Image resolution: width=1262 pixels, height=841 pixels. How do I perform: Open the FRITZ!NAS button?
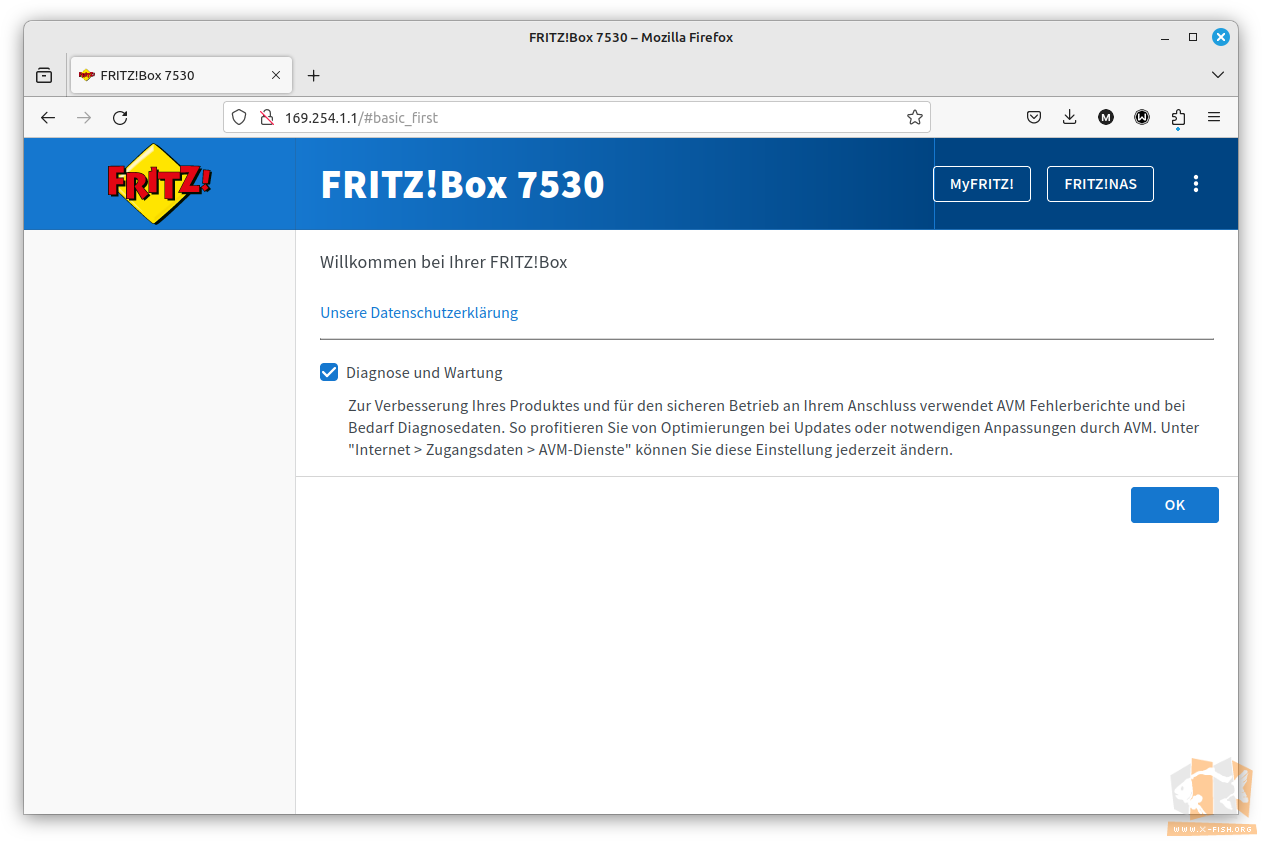[x=1100, y=184]
